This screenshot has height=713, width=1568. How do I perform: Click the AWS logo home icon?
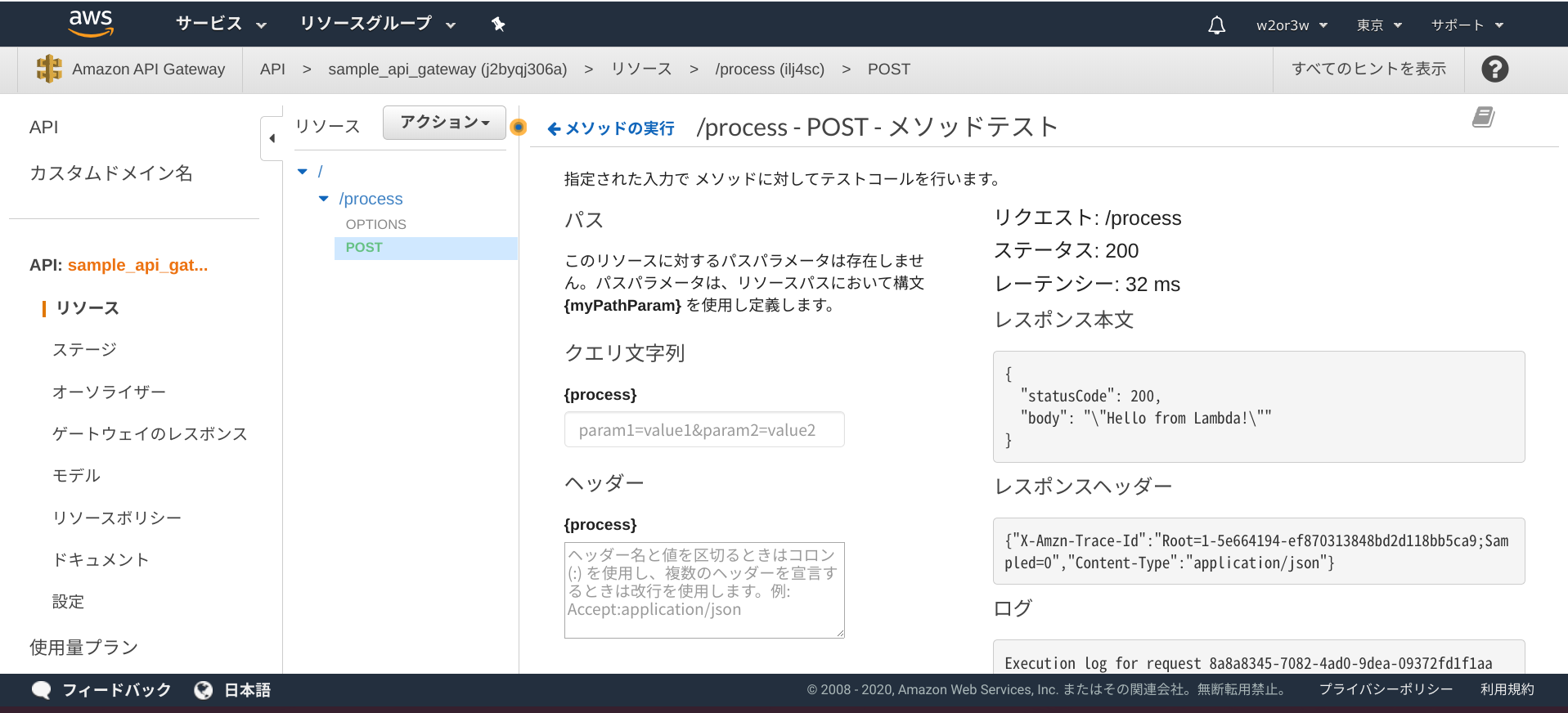tap(91, 24)
